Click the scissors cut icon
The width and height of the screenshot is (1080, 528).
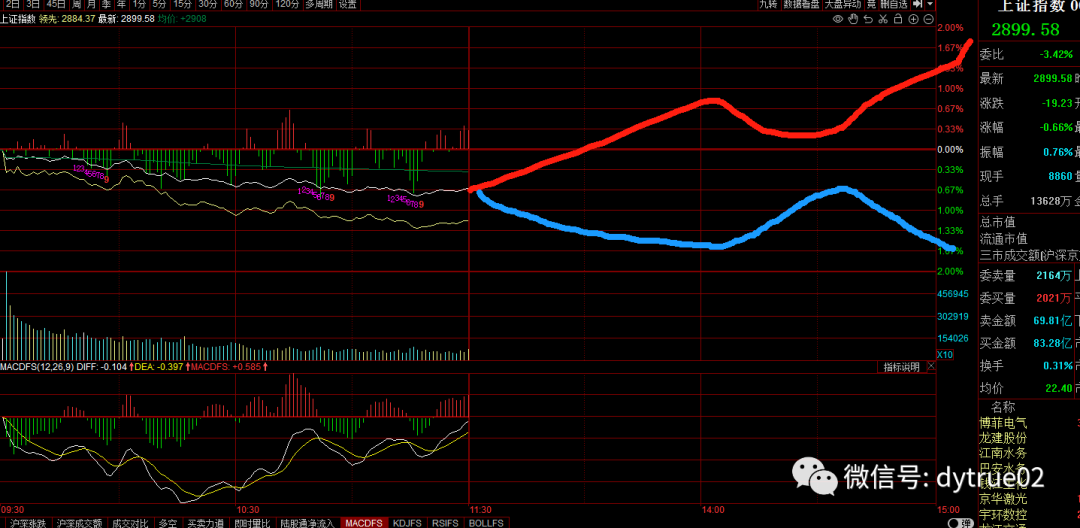883,19
